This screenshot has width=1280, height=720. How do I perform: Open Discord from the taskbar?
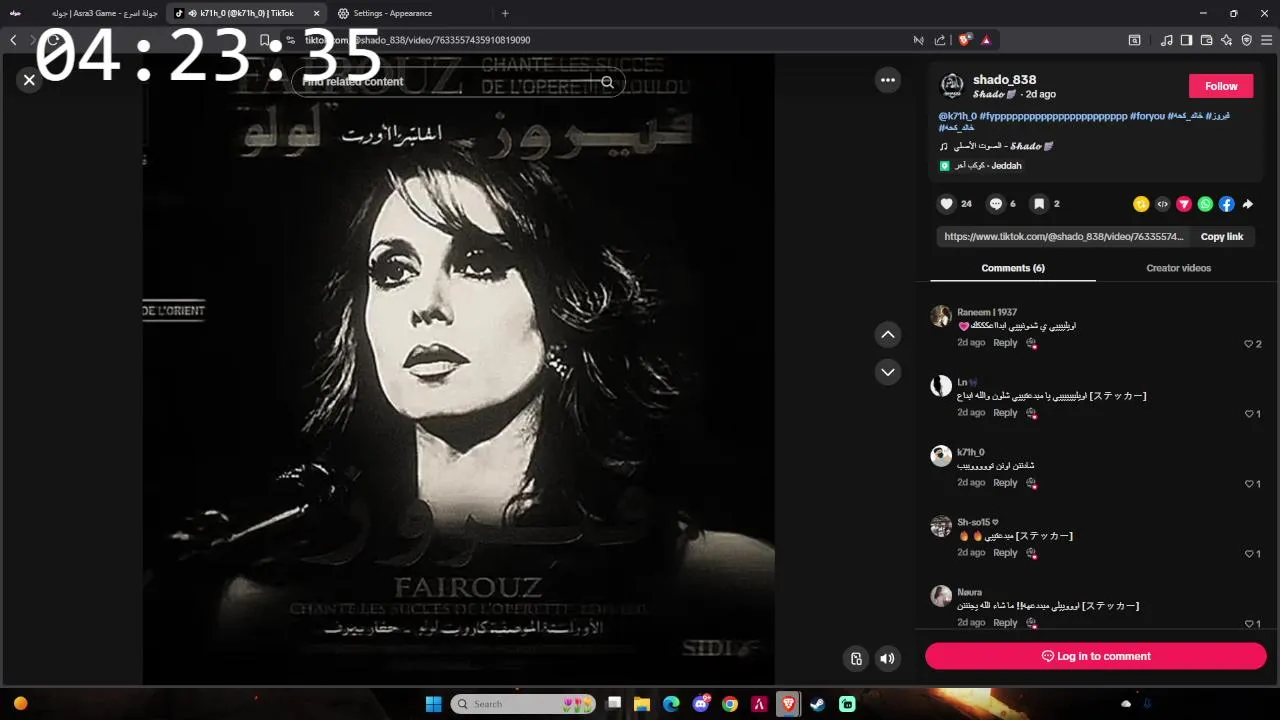pyautogui.click(x=700, y=704)
